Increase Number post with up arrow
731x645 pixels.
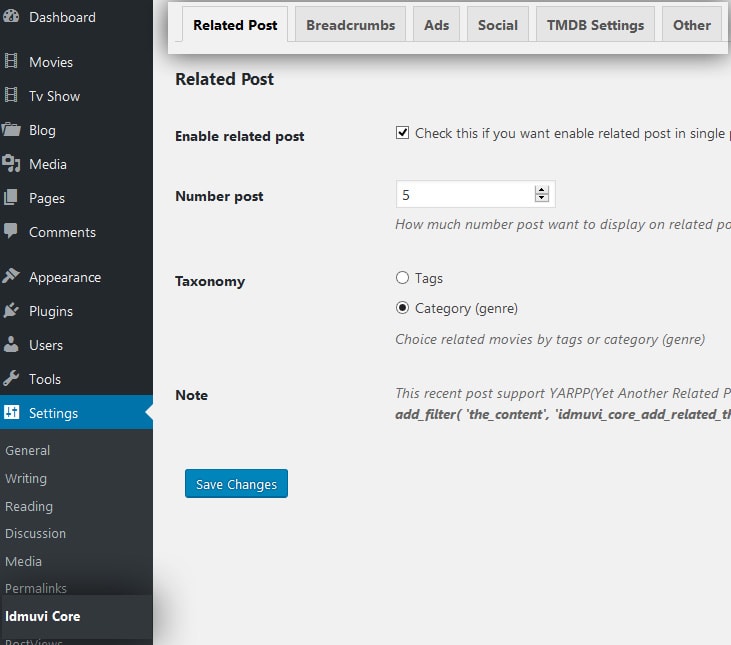click(x=542, y=190)
